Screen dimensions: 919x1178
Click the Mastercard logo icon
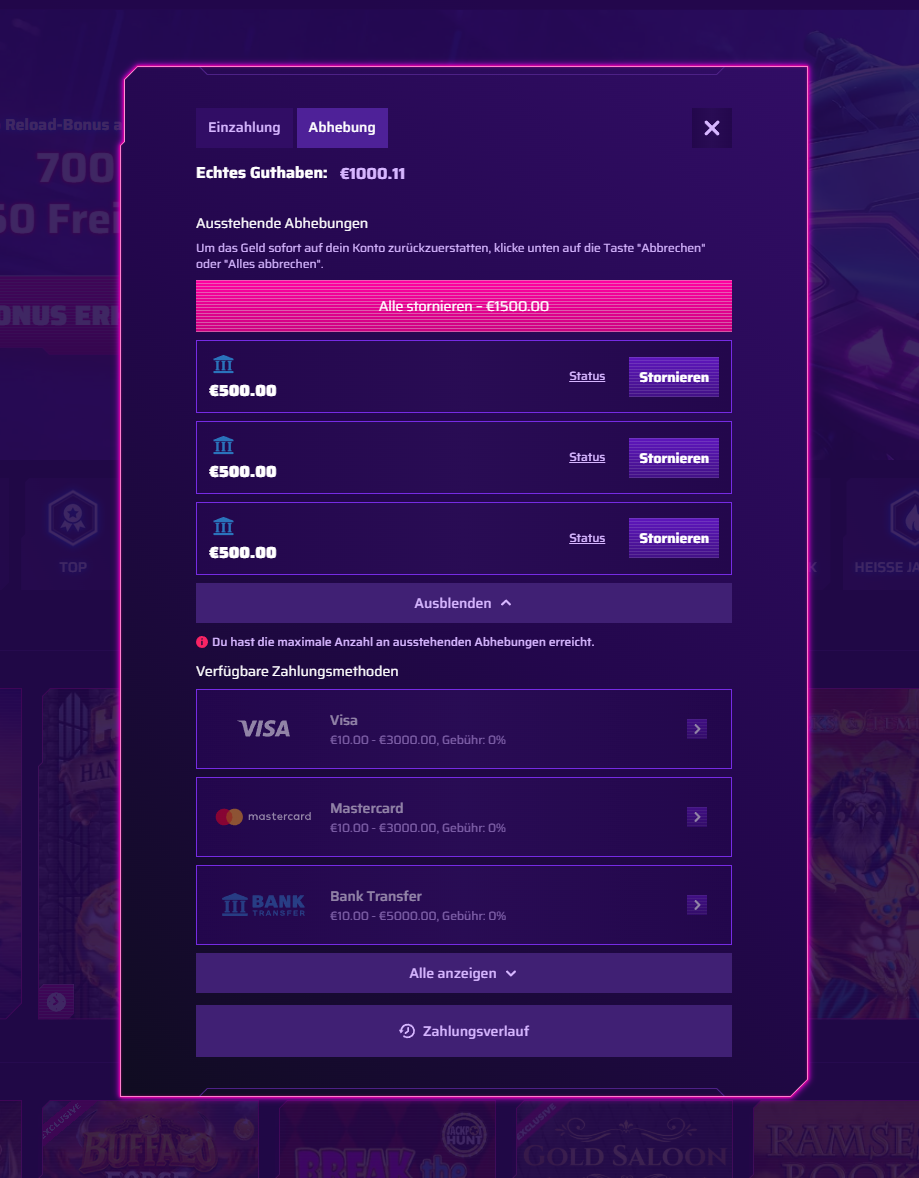pyautogui.click(x=263, y=817)
